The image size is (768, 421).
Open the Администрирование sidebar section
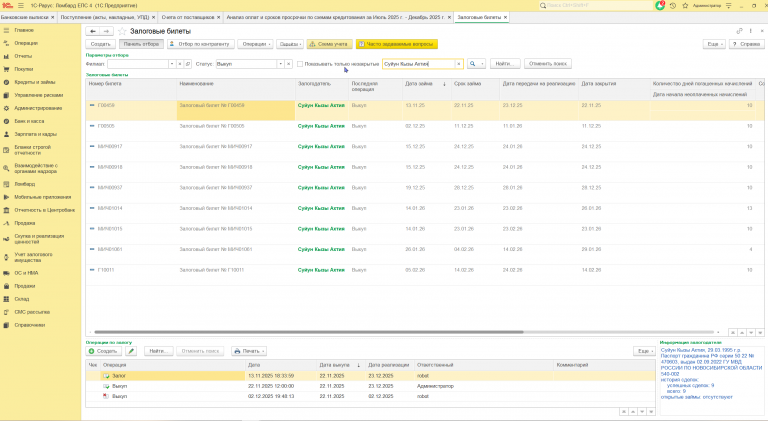pos(37,107)
